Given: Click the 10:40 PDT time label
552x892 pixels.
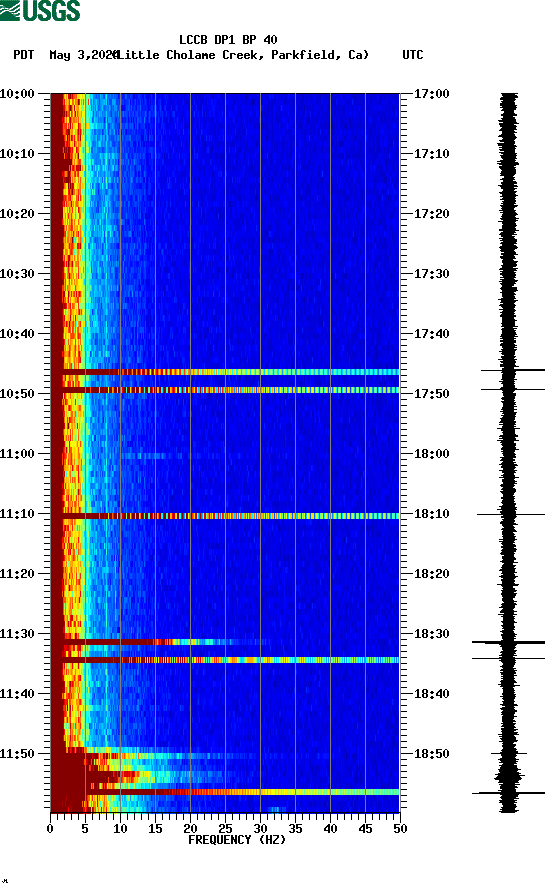Looking at the screenshot, I should coord(17,334).
